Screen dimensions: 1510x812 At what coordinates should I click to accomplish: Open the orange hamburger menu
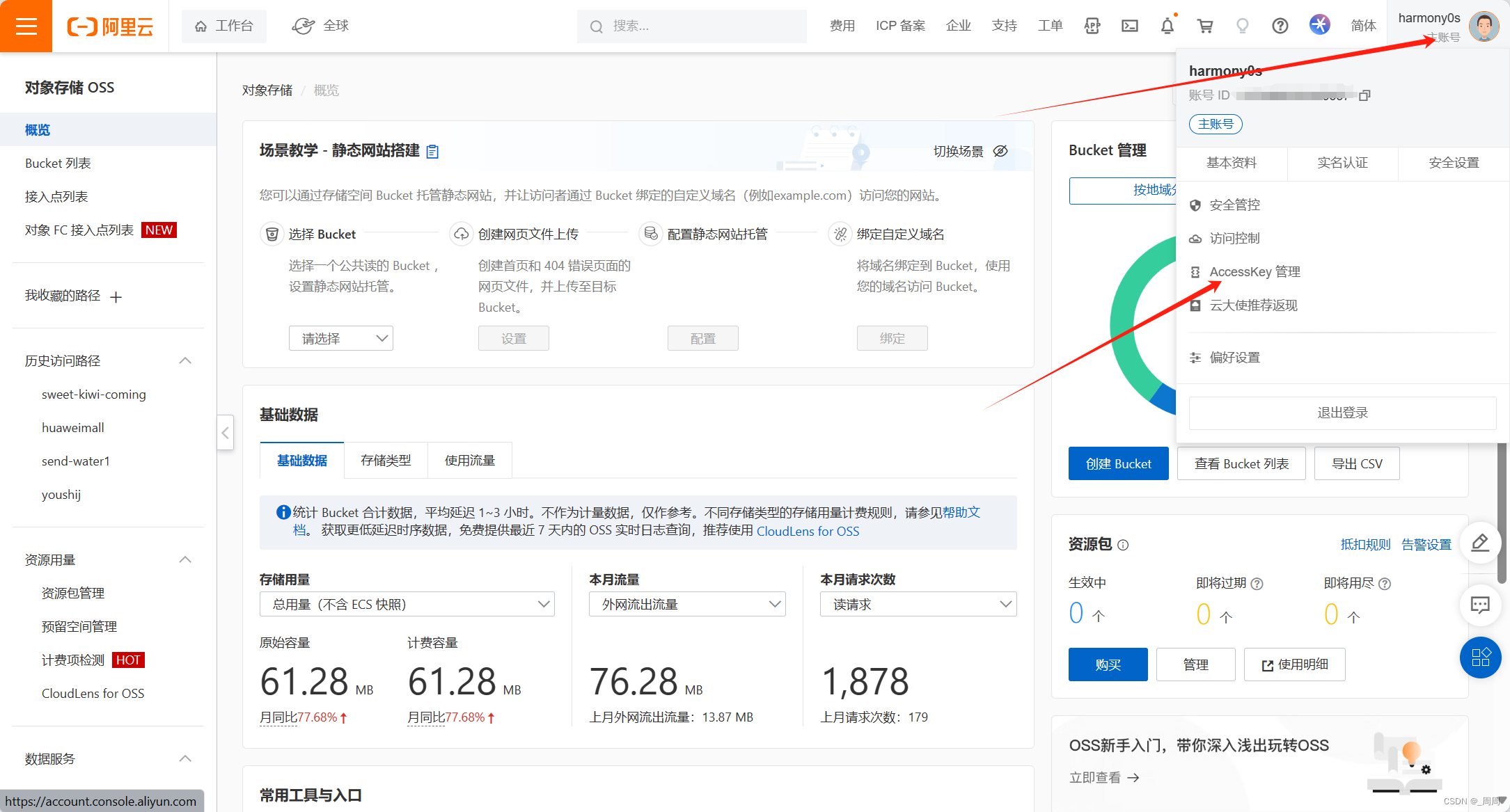pos(26,26)
